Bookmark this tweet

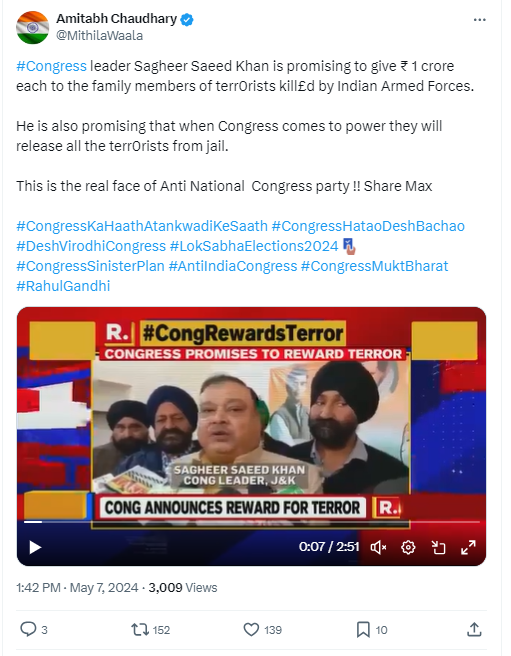(363, 629)
